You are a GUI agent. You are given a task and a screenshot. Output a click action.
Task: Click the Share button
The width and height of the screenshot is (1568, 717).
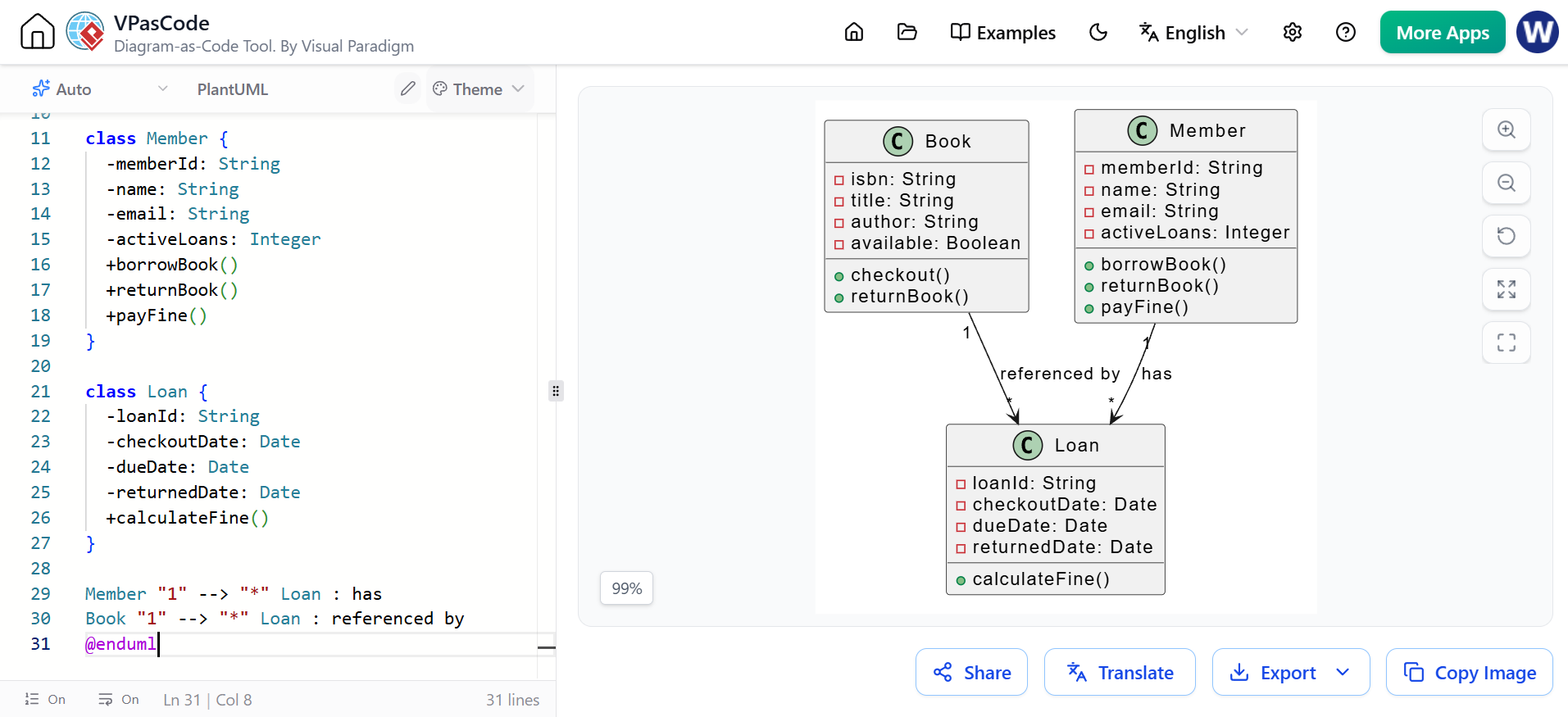pos(971,673)
